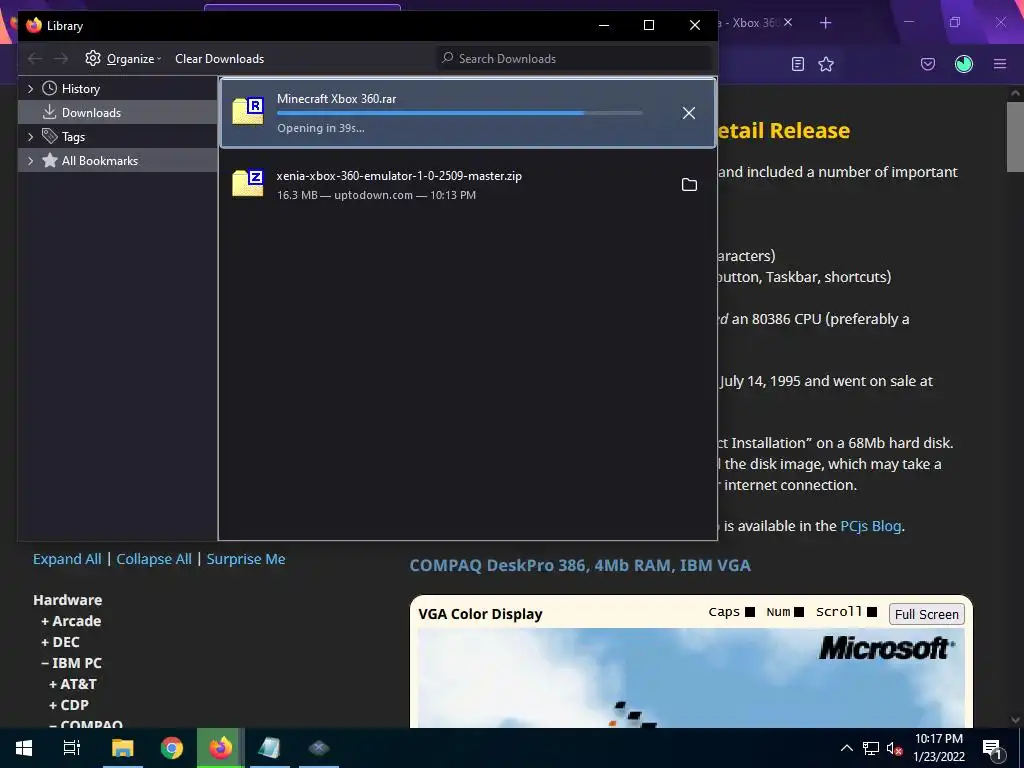
Task: Click the Firefox Reader View icon
Action: click(x=797, y=64)
